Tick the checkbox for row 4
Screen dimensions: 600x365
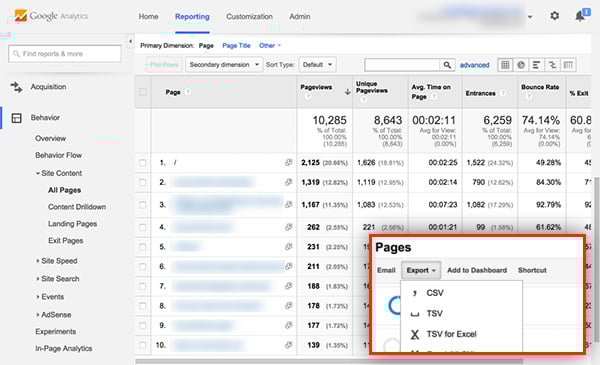point(143,227)
